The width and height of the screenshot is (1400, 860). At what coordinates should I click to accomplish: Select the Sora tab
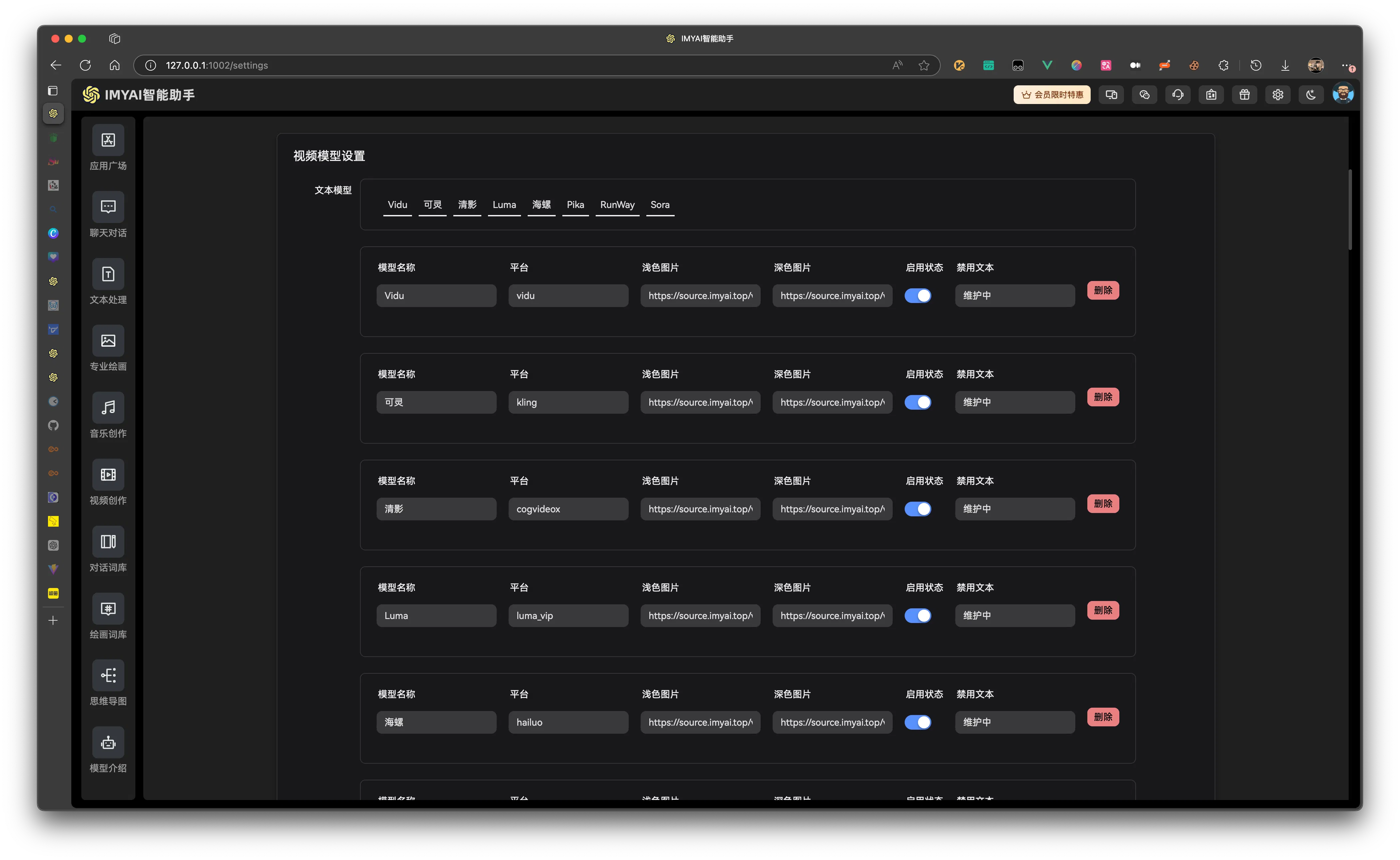coord(660,205)
